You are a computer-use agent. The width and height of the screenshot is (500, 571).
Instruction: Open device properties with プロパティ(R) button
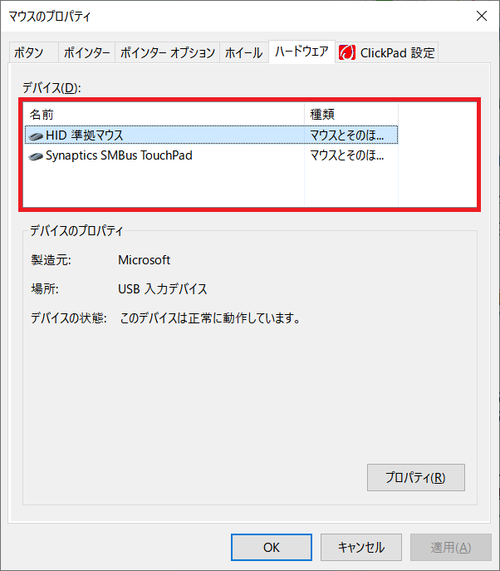[x=416, y=477]
